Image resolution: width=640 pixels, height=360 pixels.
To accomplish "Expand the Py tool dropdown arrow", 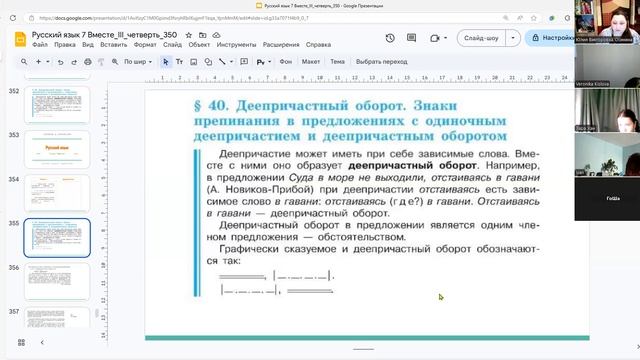I will pyautogui.click(x=270, y=62).
